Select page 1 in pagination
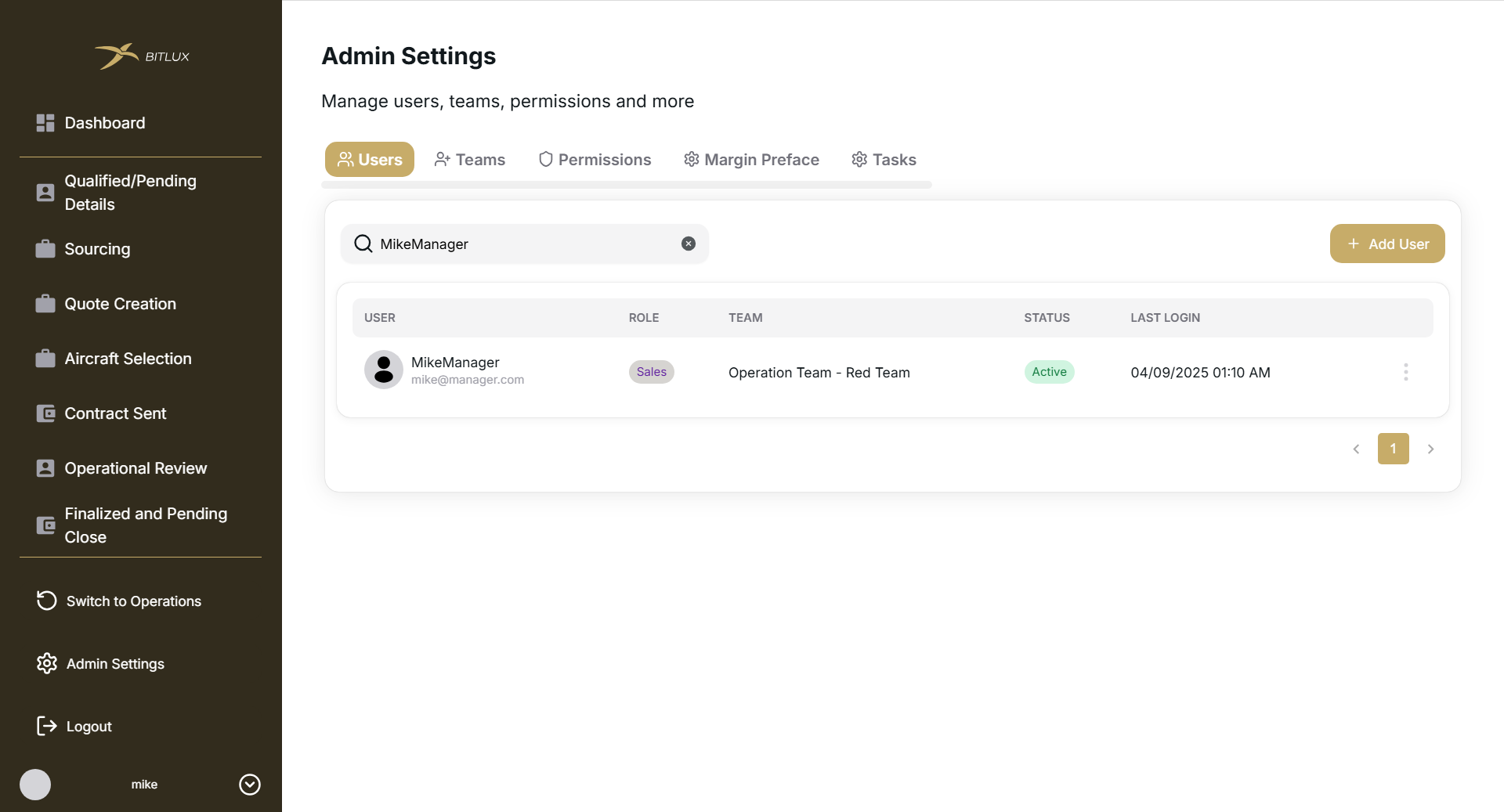Image resolution: width=1504 pixels, height=812 pixels. pyautogui.click(x=1393, y=449)
